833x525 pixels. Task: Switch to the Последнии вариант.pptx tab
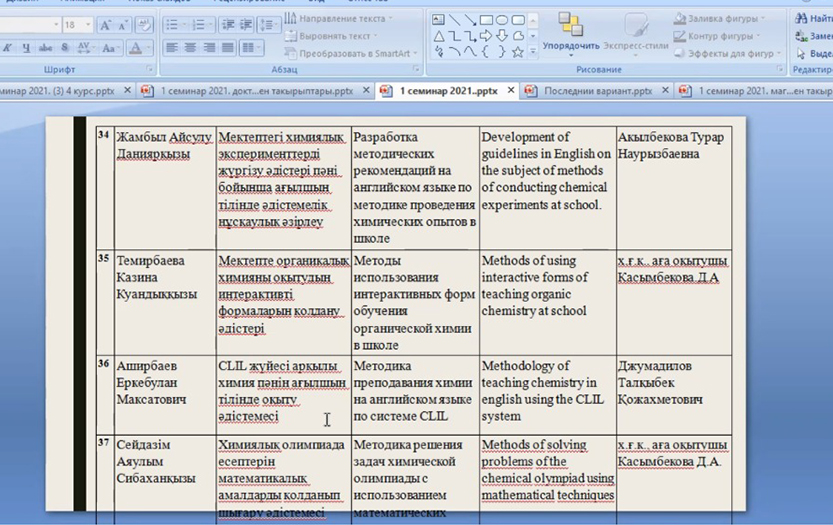(x=596, y=90)
